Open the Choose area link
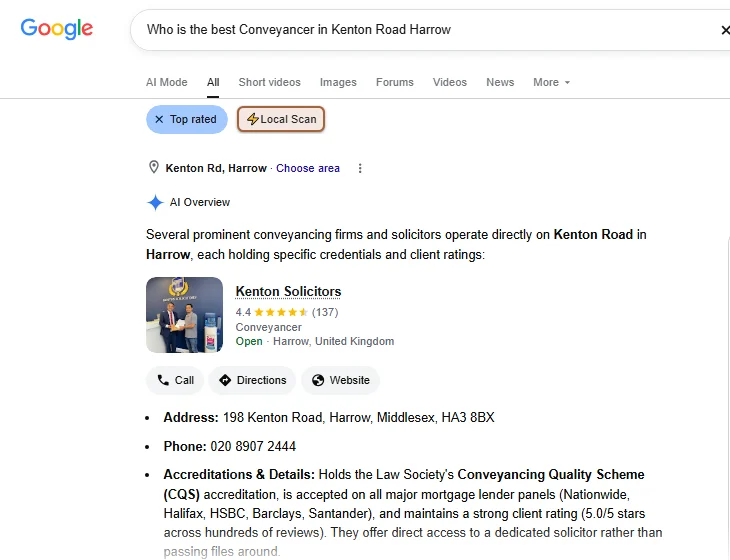 pos(308,168)
